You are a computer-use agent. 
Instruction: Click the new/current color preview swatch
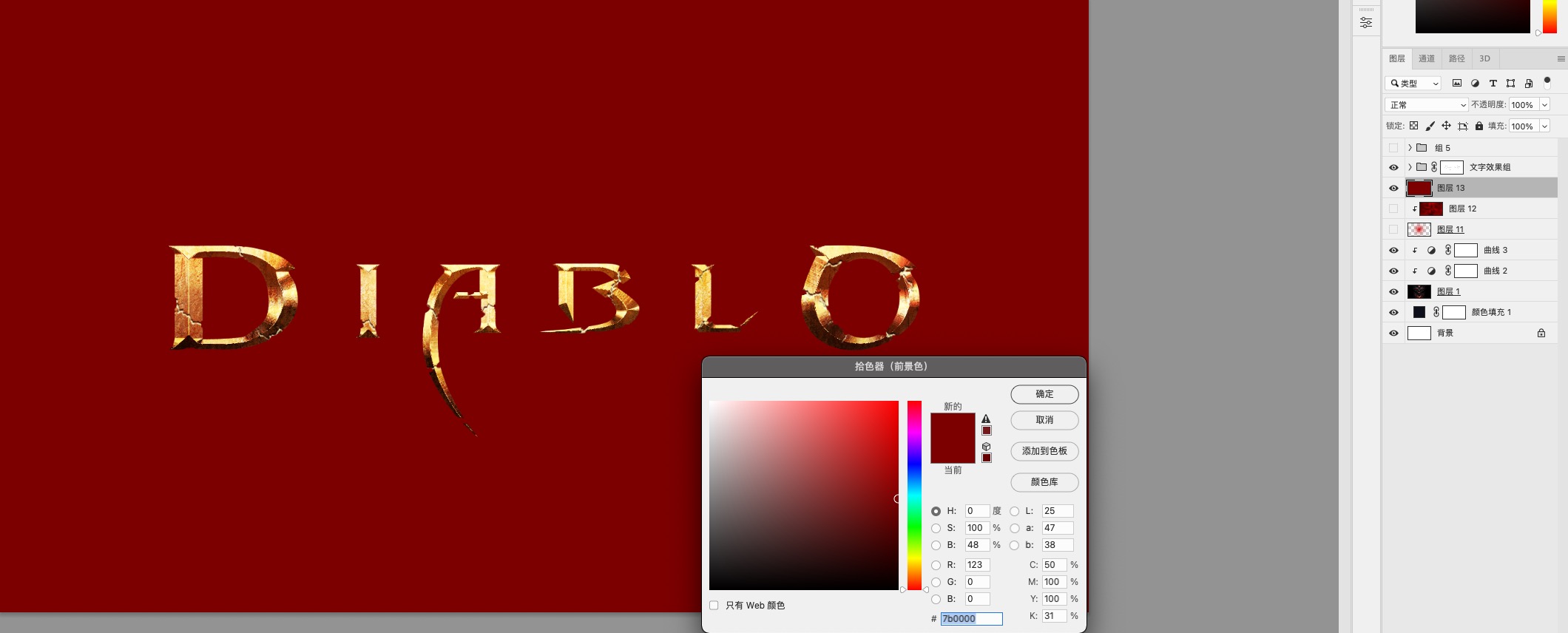(x=953, y=439)
